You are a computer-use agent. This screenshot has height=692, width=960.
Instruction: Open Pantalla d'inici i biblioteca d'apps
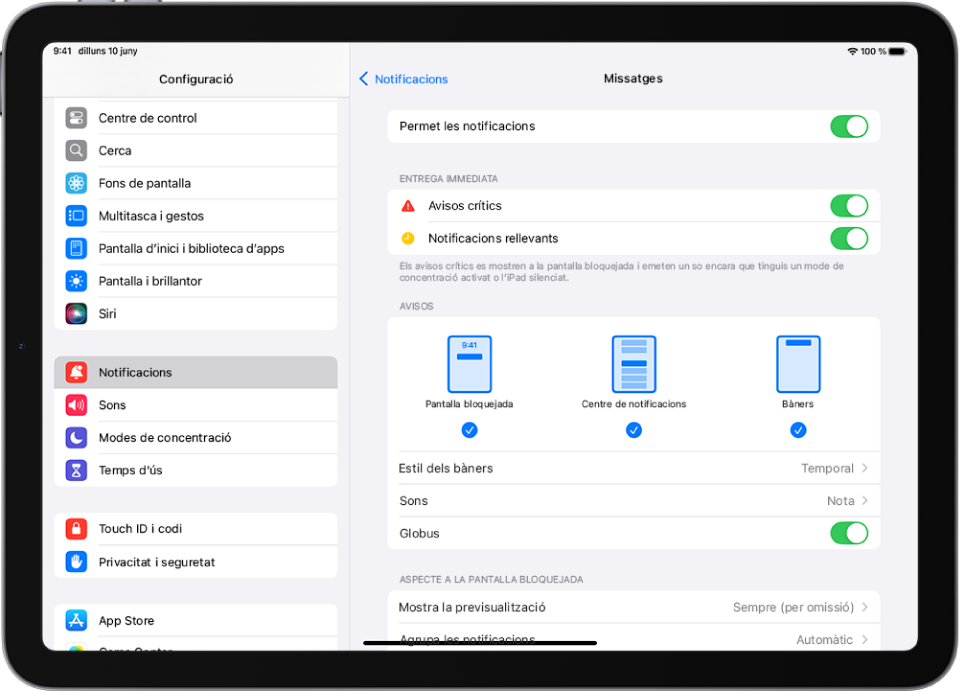pos(196,248)
